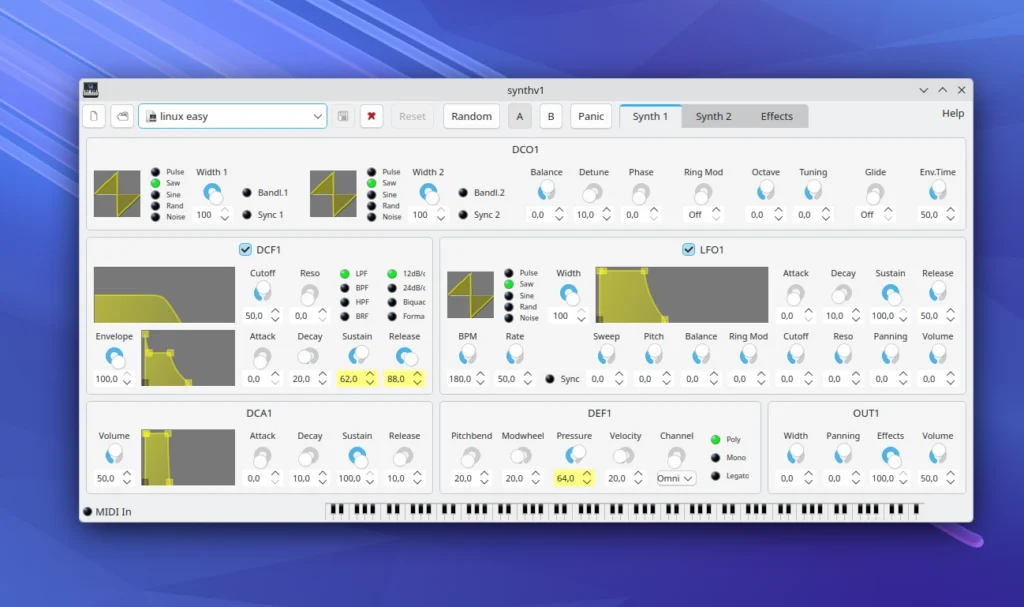The height and width of the screenshot is (607, 1024).
Task: Select the BPF filter type
Action: [345, 288]
